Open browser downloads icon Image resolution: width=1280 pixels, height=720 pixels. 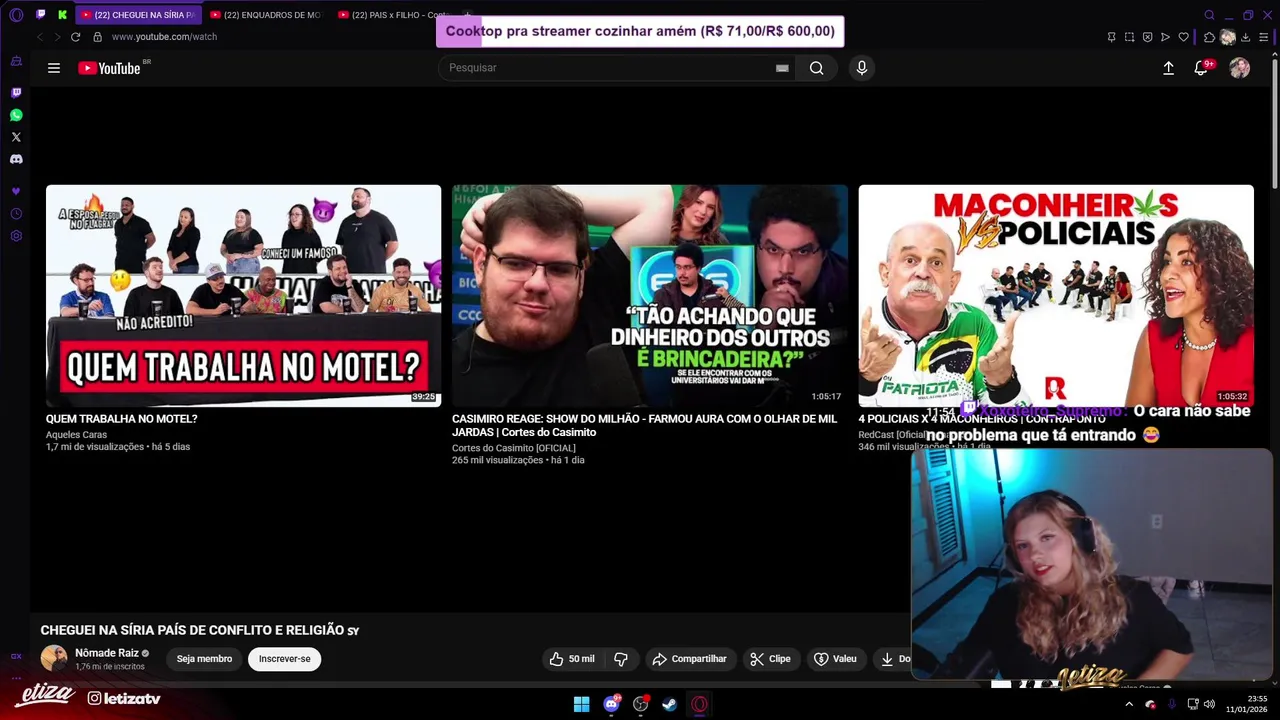pos(1245,37)
